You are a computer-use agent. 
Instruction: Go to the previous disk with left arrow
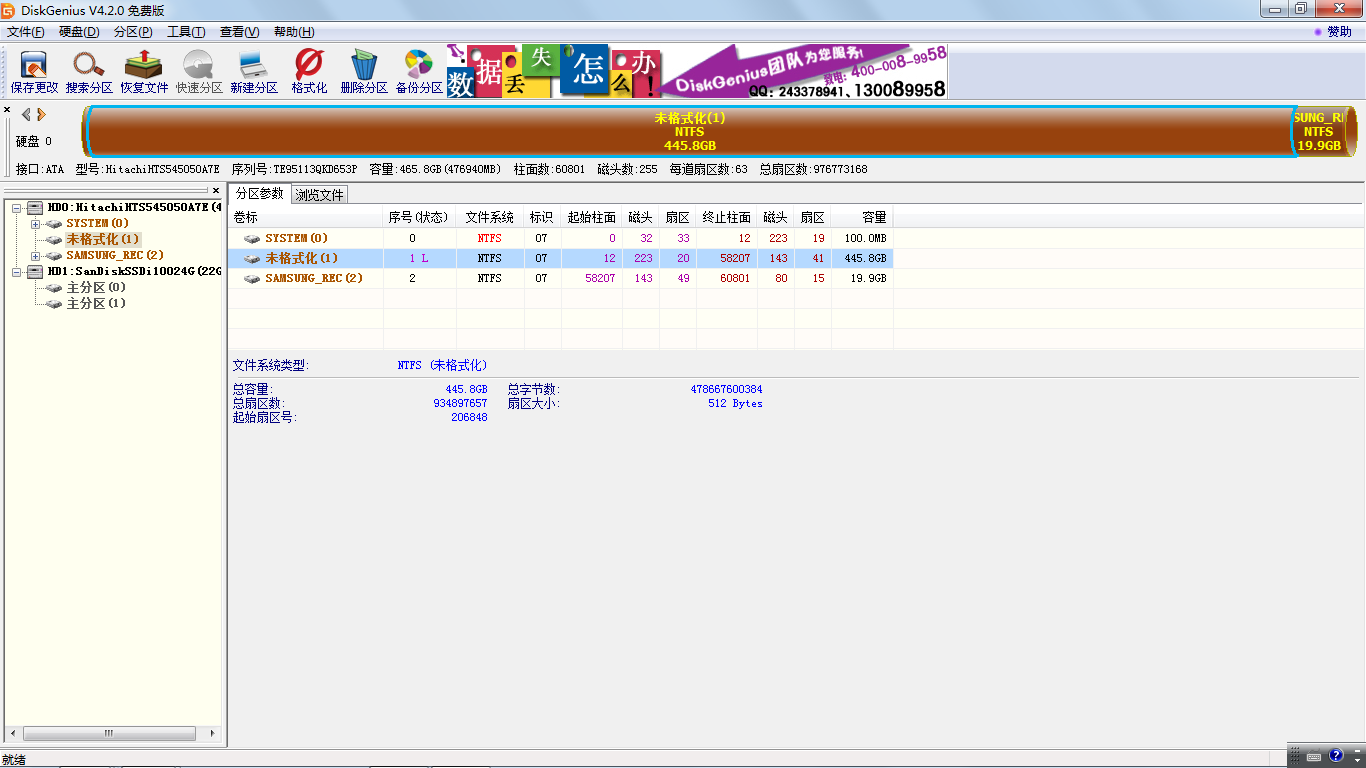pyautogui.click(x=26, y=115)
